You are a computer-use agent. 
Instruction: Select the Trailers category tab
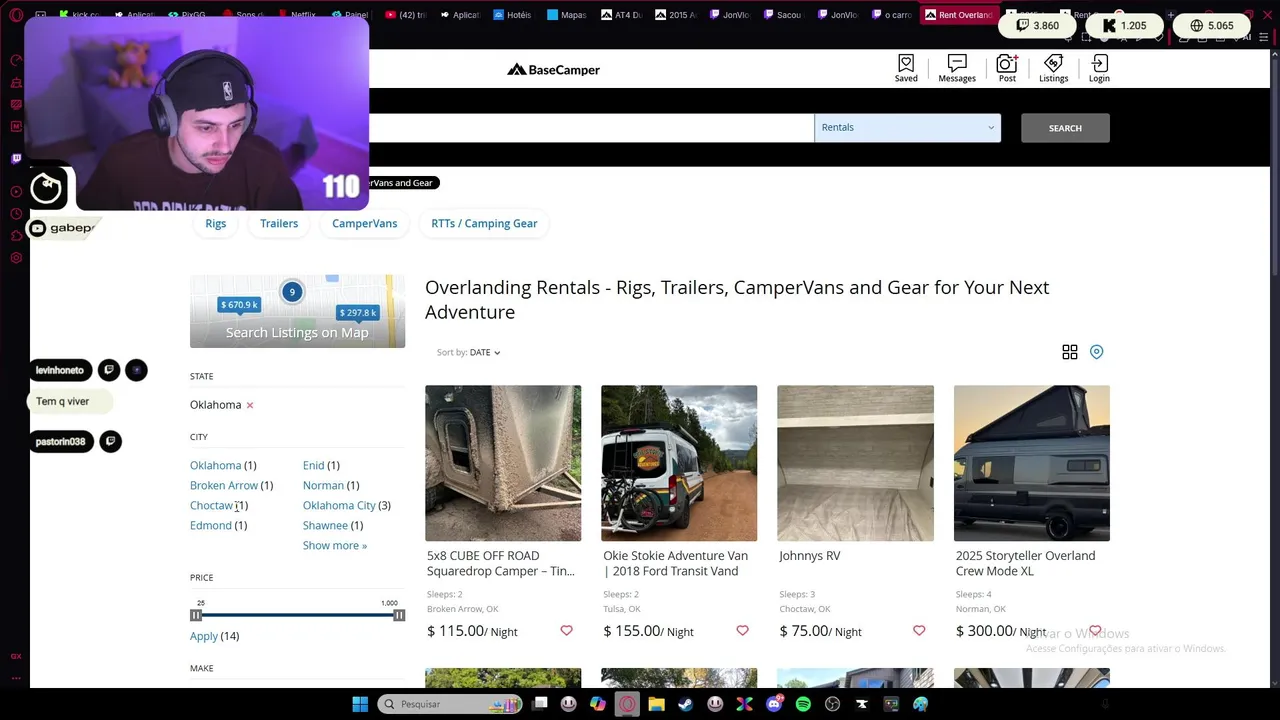[279, 223]
